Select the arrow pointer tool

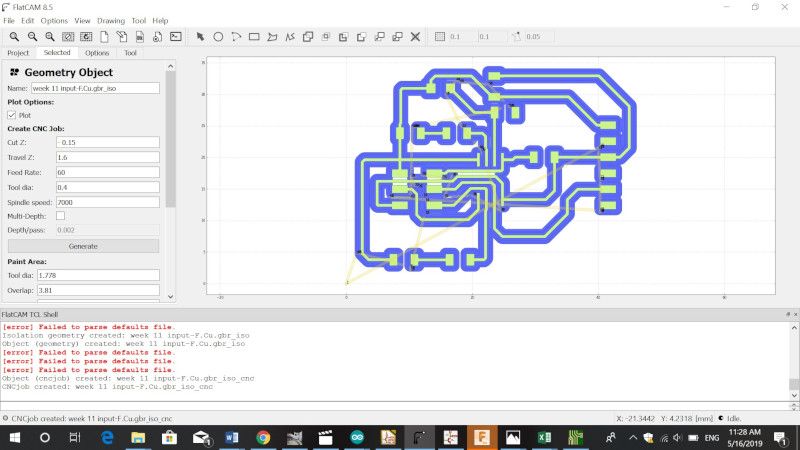pyautogui.click(x=200, y=37)
